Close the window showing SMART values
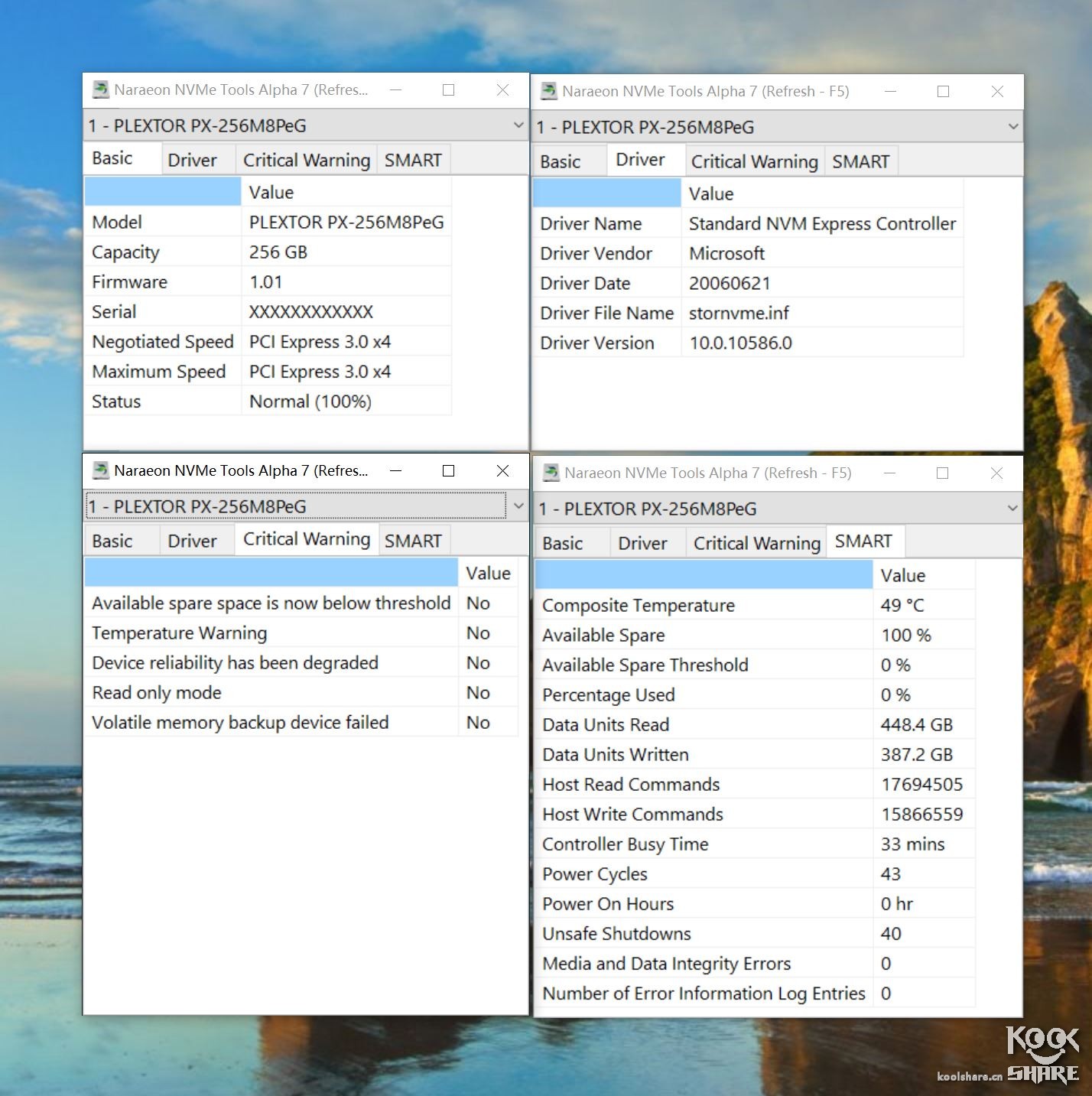This screenshot has width=1092, height=1096. pyautogui.click(x=996, y=473)
